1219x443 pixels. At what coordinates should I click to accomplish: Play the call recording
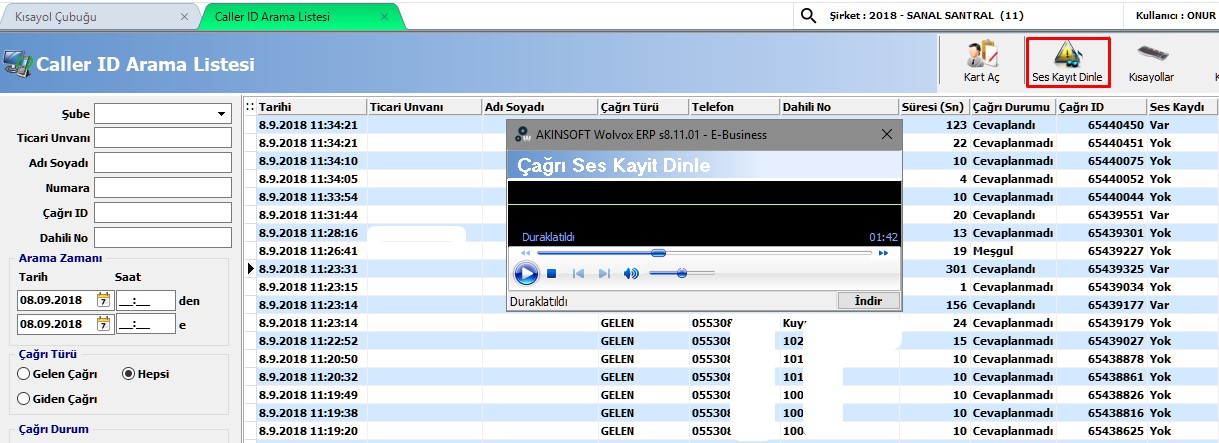point(526,273)
